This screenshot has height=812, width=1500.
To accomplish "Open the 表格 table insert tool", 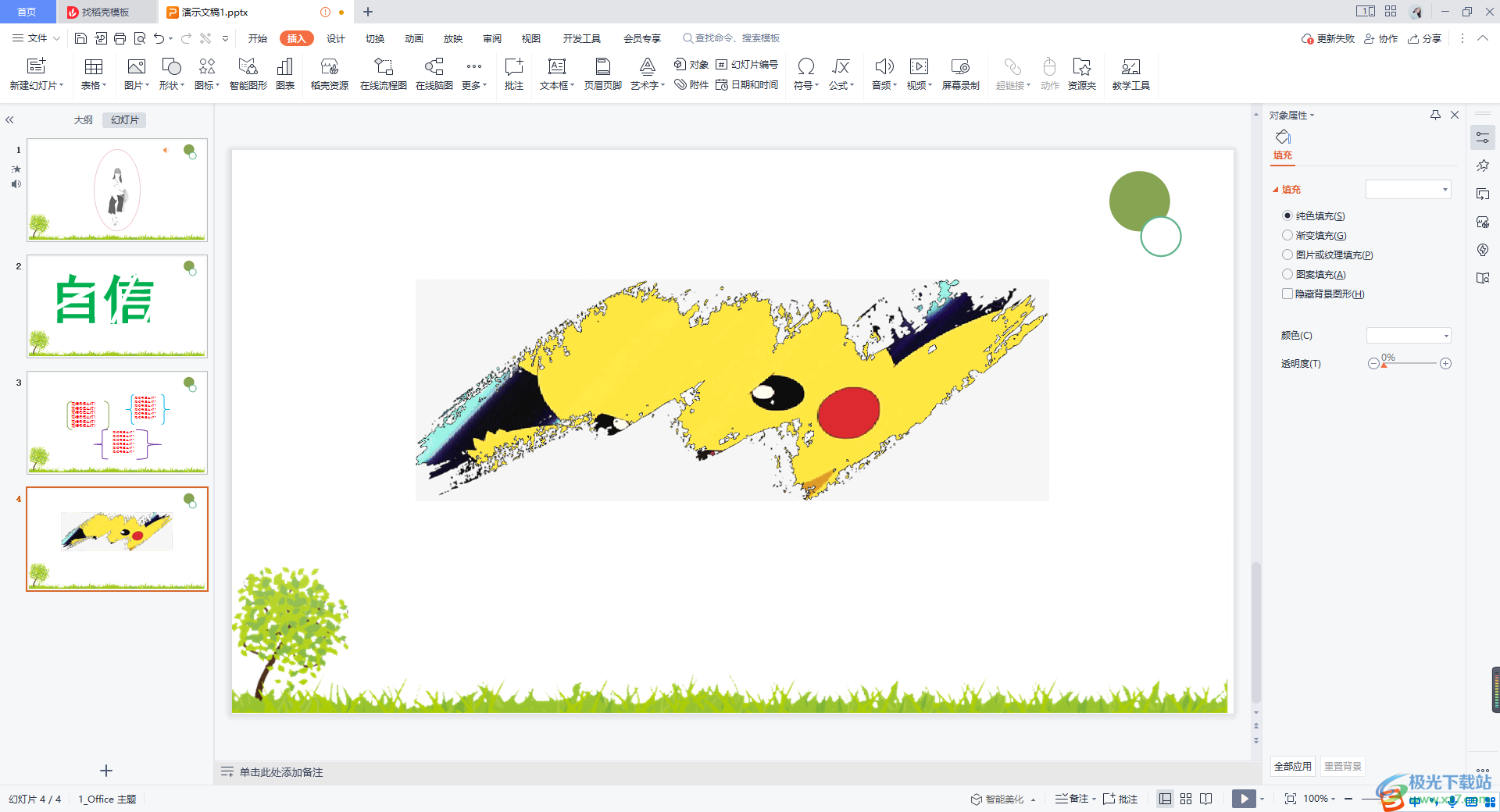I will click(x=93, y=66).
